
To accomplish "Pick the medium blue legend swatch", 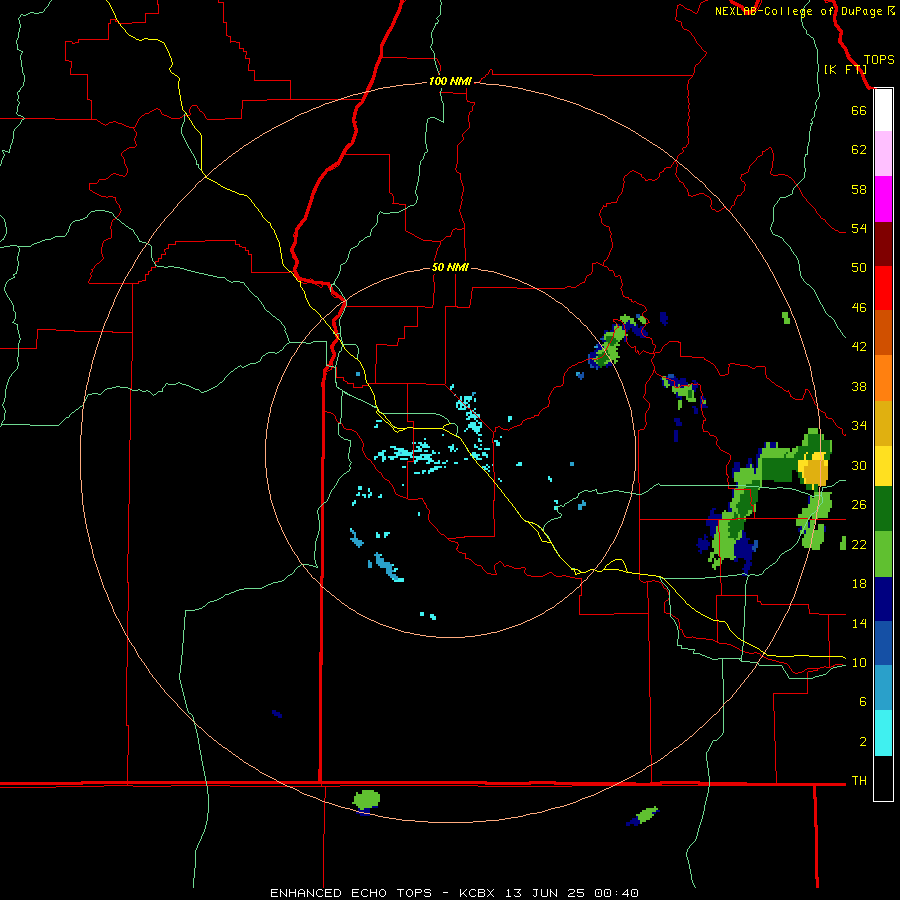I will [x=883, y=643].
